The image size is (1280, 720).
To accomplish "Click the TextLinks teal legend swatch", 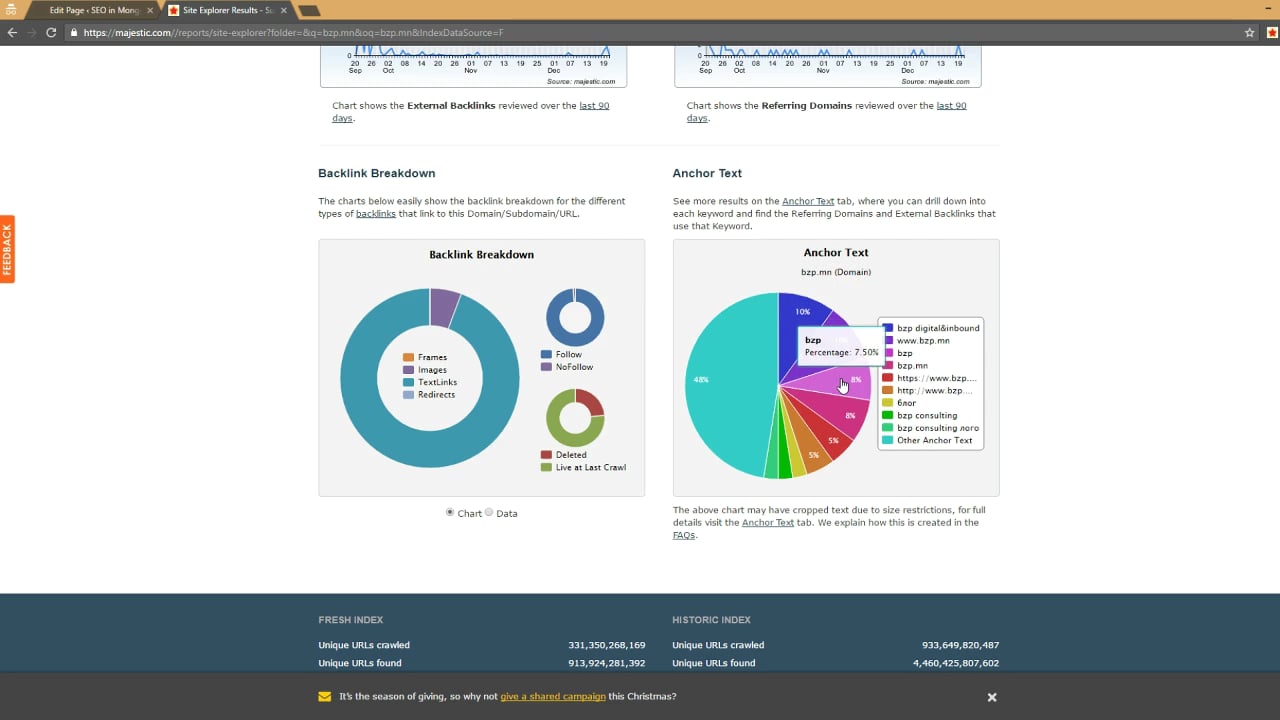I will [x=408, y=382].
